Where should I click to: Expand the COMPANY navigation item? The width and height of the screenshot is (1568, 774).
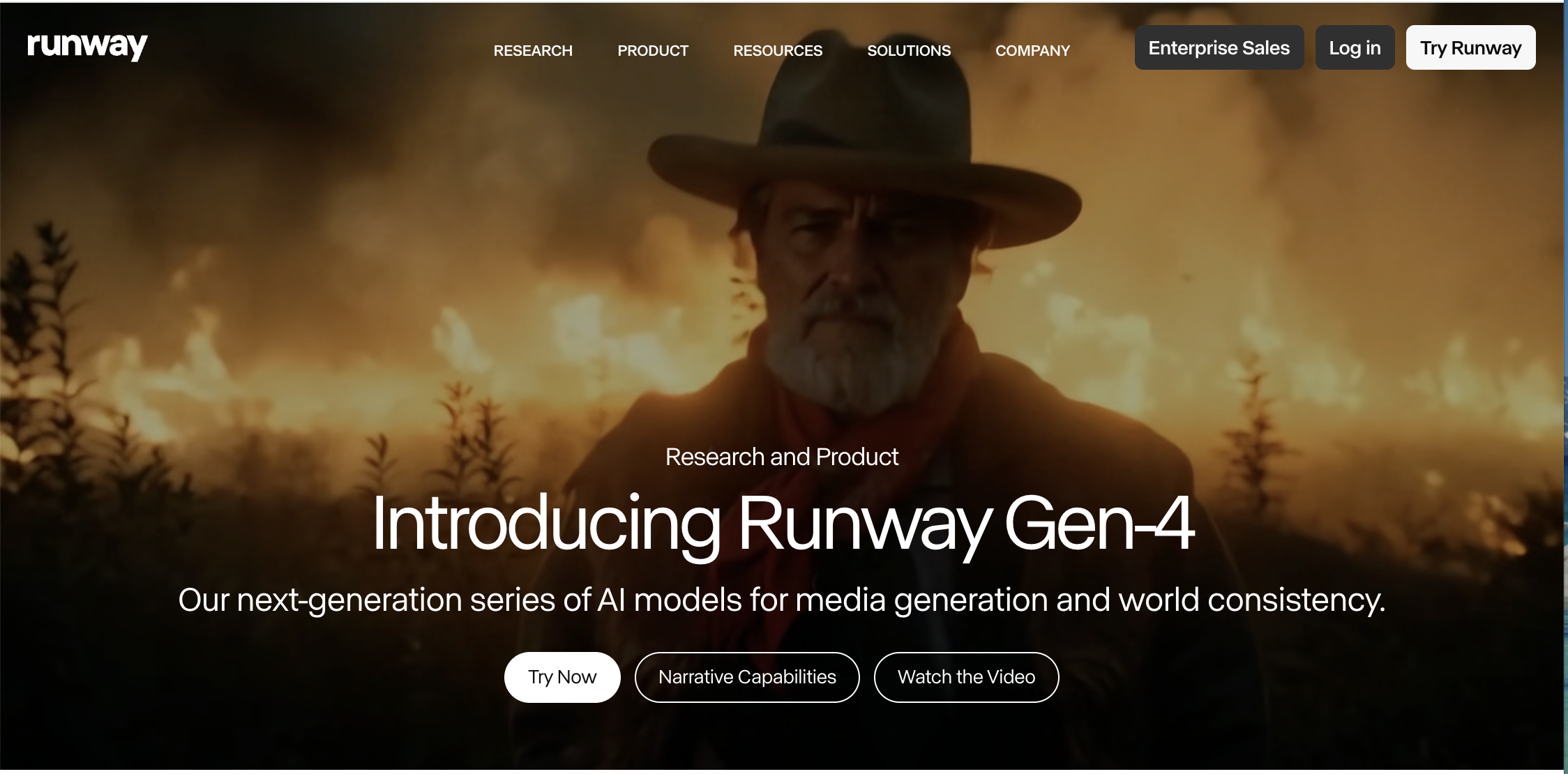click(x=1032, y=50)
